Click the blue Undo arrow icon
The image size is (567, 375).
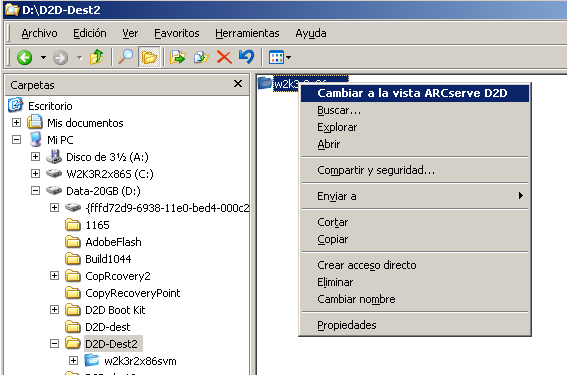tap(247, 57)
